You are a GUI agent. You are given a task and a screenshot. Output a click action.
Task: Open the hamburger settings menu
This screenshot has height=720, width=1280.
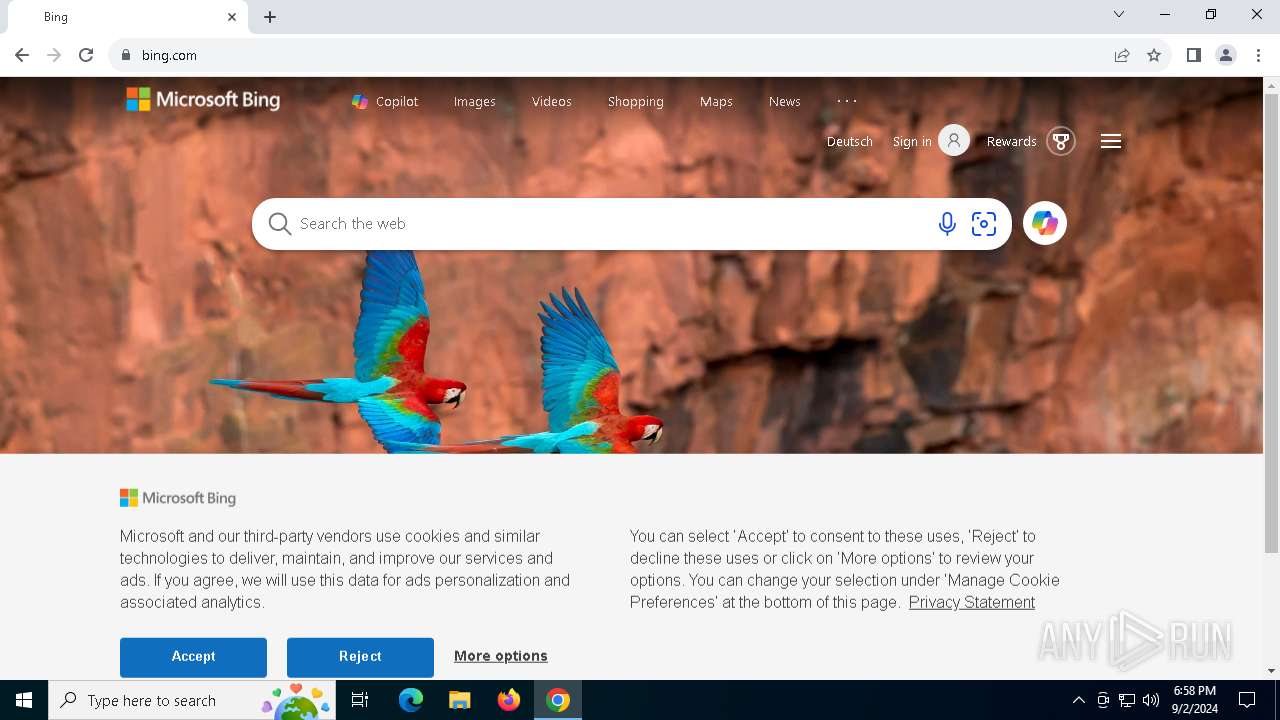(x=1111, y=141)
